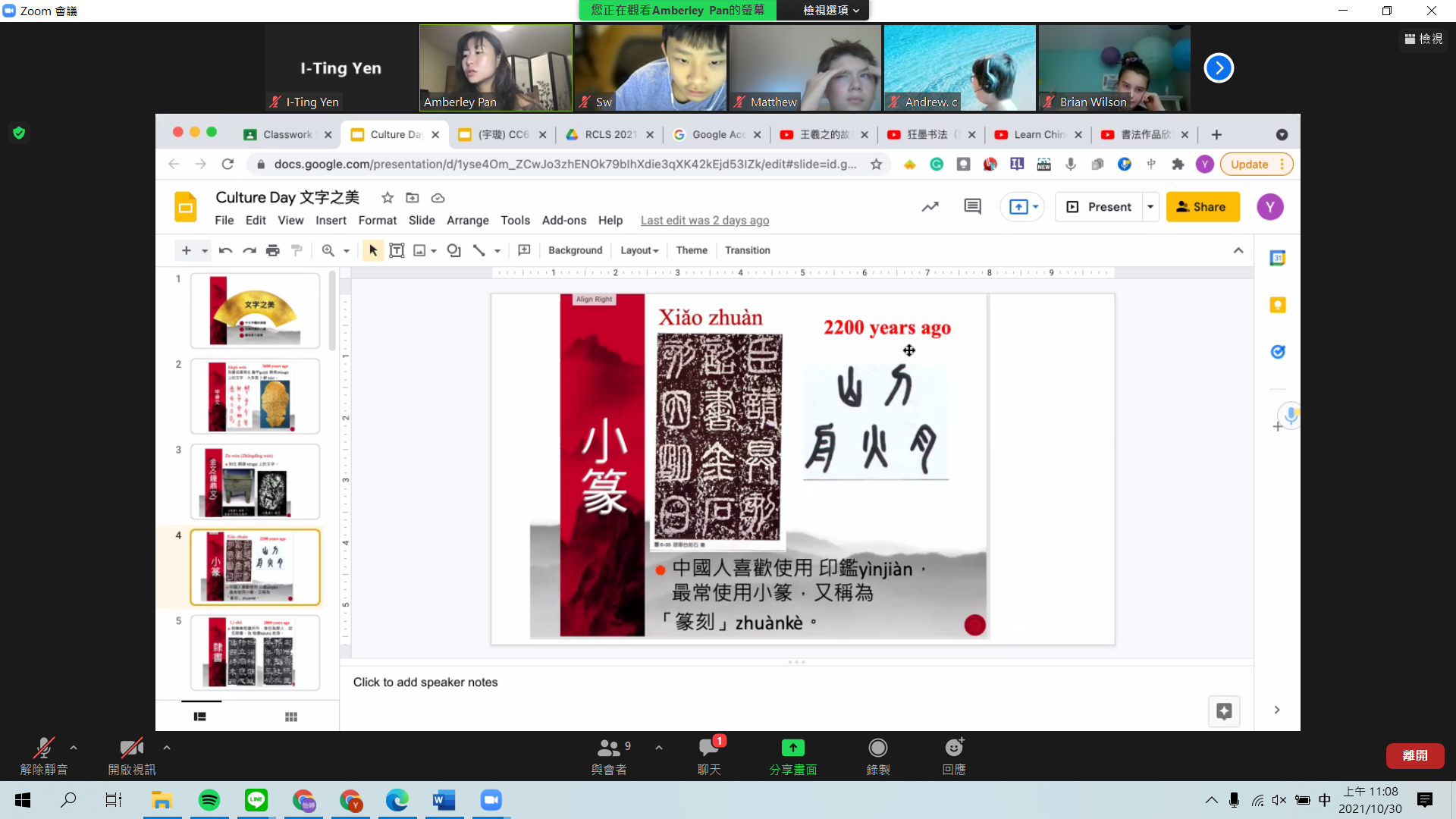The image size is (1456, 819).
Task: Click the Chrome Update button
Action: pos(1256,164)
